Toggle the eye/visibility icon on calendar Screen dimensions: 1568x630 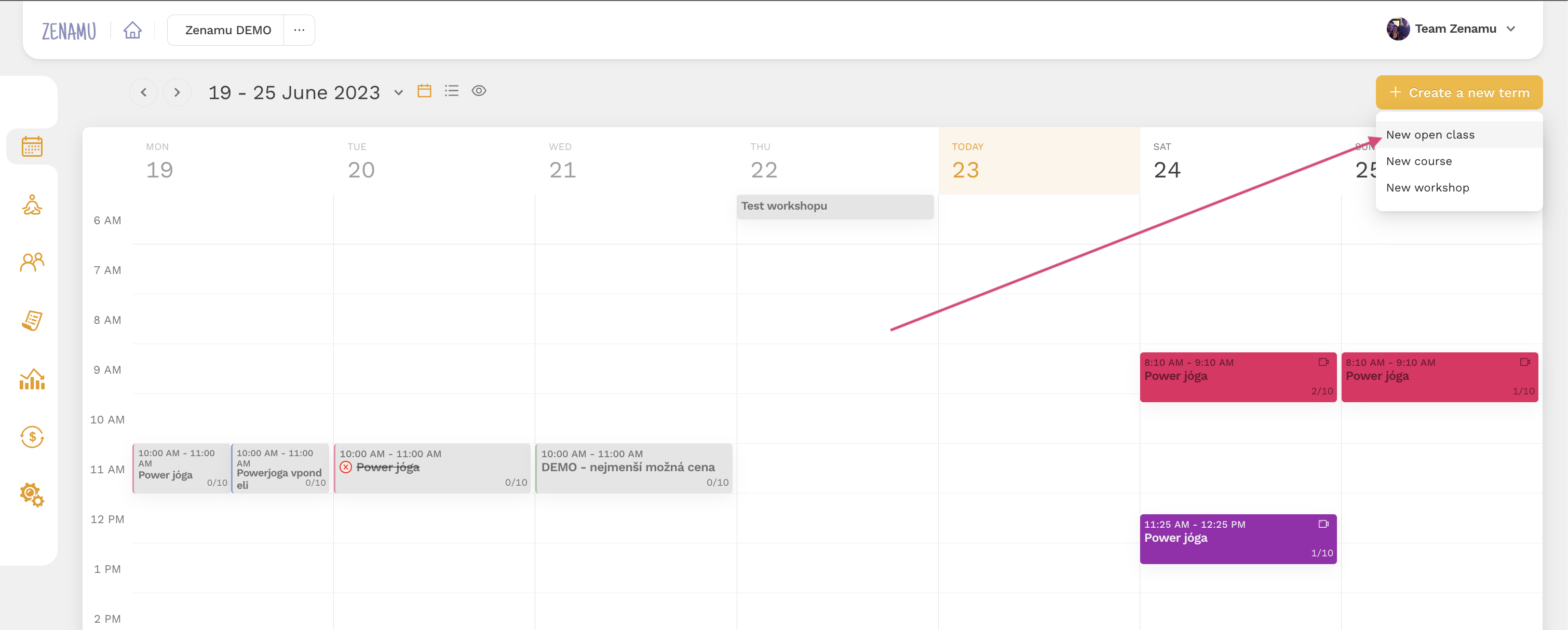479,93
